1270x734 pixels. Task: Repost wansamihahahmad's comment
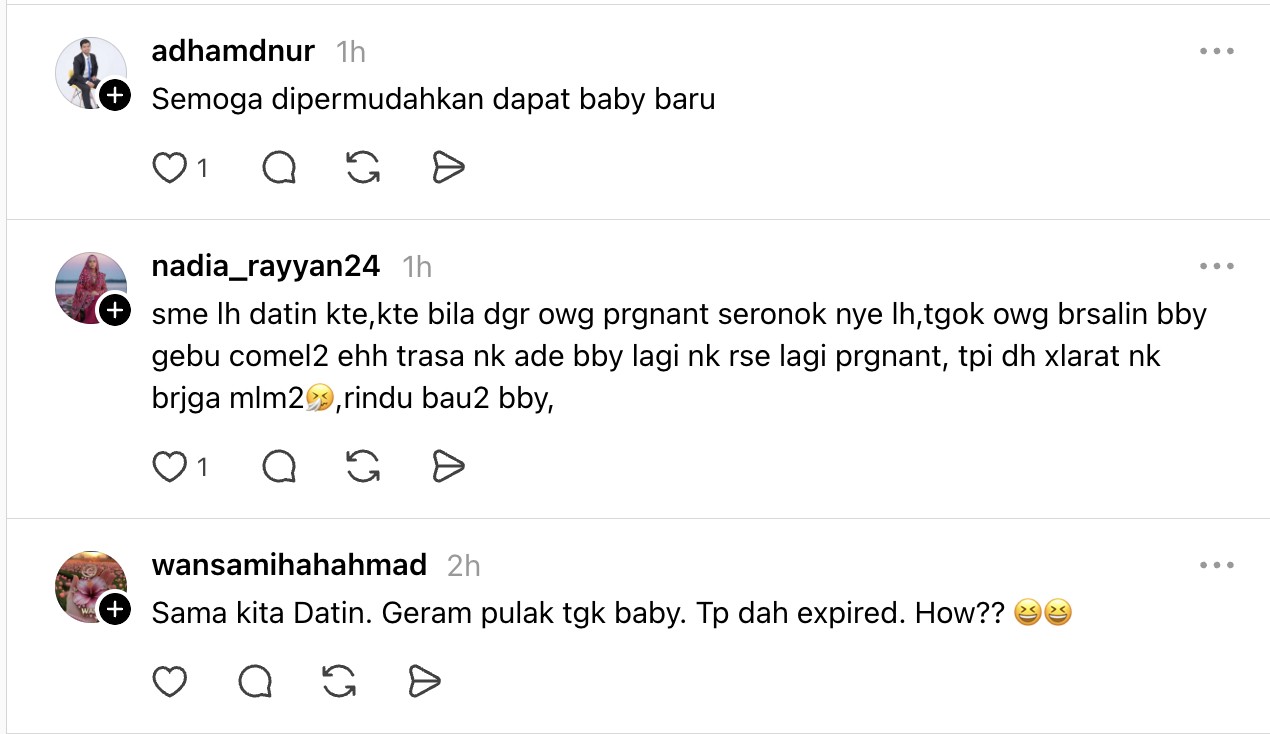click(x=340, y=682)
